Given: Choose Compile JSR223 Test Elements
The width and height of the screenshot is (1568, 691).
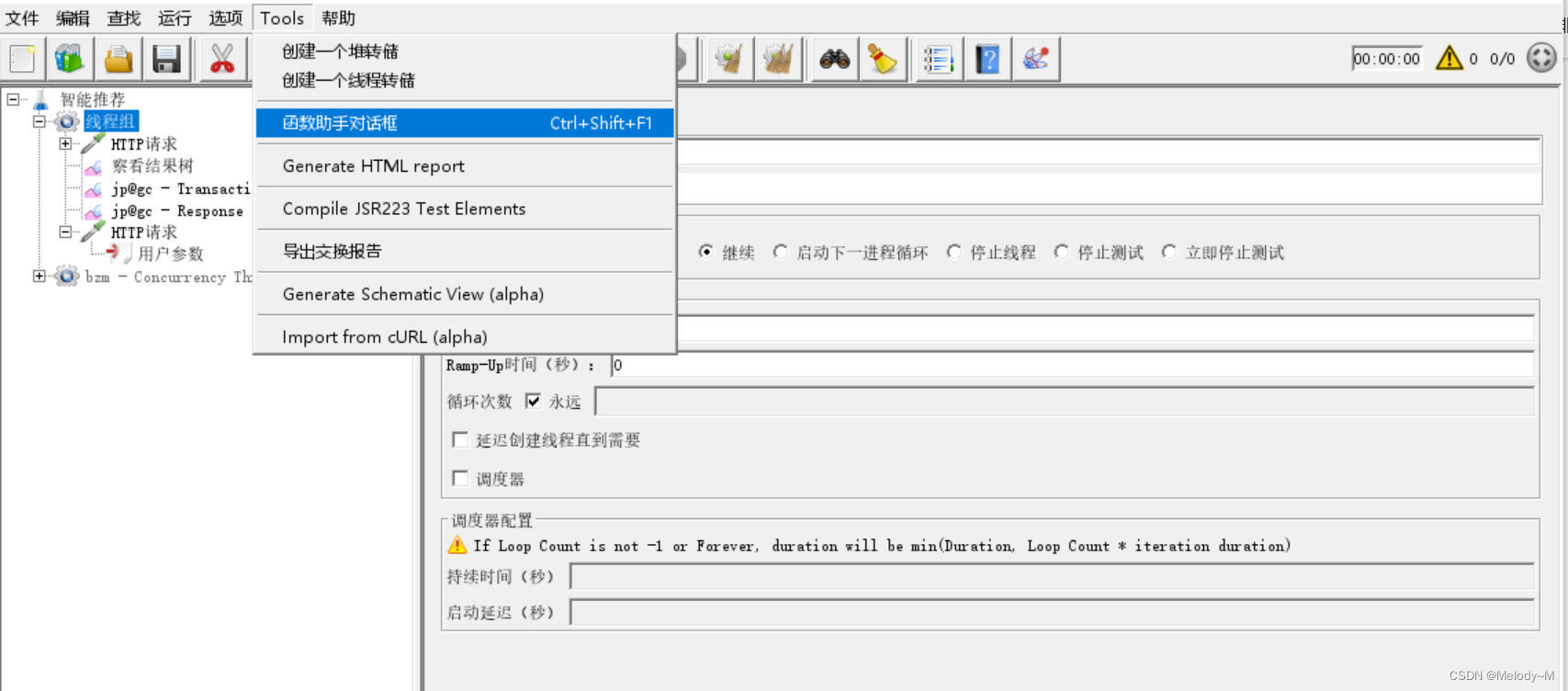Looking at the screenshot, I should 465,209.
